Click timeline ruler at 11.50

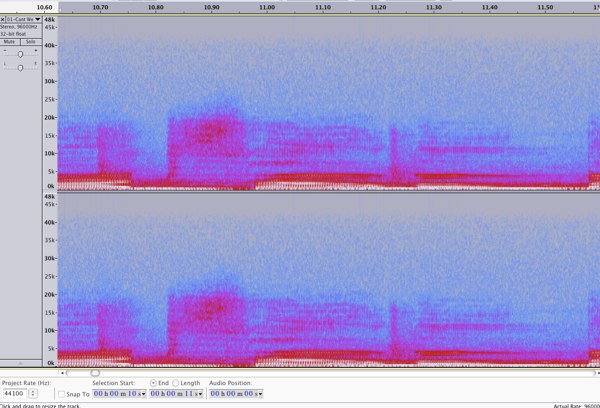545,7
